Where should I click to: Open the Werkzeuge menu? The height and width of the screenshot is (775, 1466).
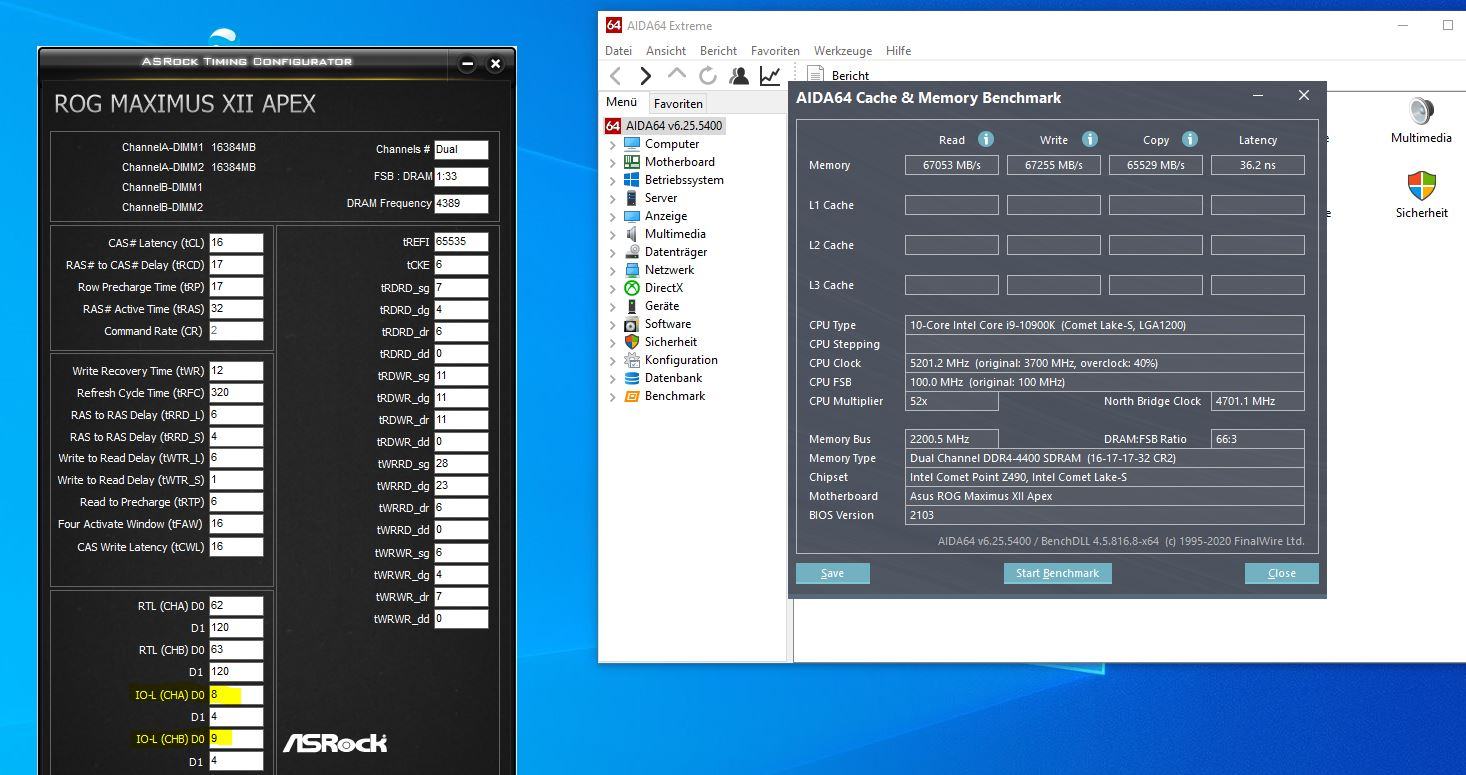click(842, 50)
